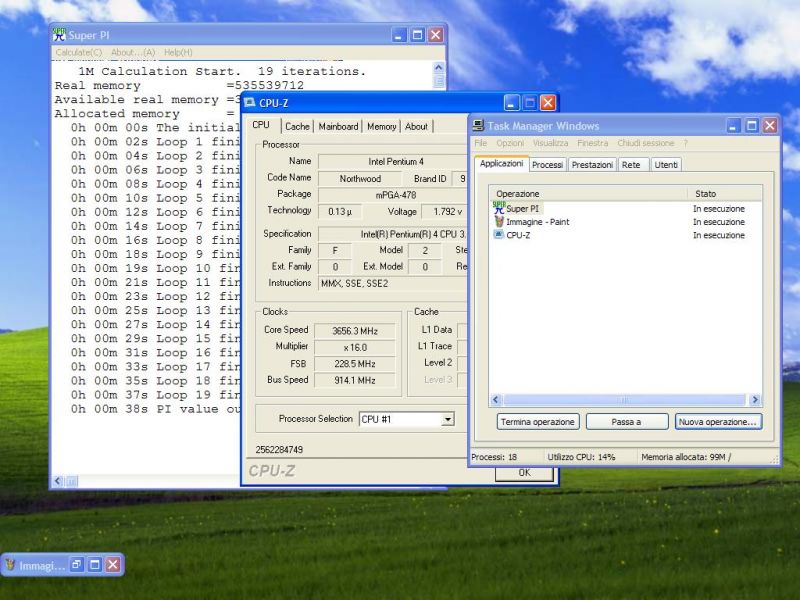800x600 pixels.
Task: Click the Core Speed value 3656.3 MHz
Action: (x=355, y=331)
